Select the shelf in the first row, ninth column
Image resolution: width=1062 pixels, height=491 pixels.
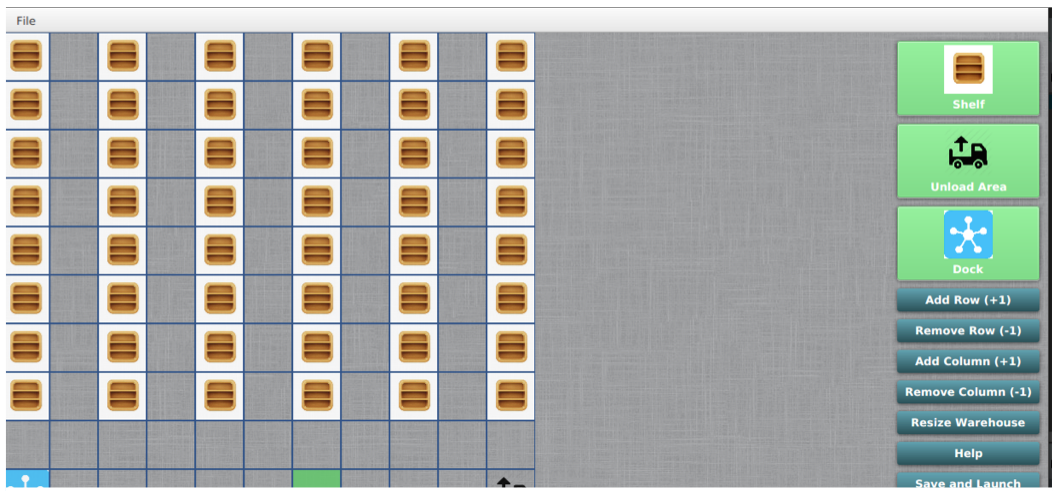414,56
